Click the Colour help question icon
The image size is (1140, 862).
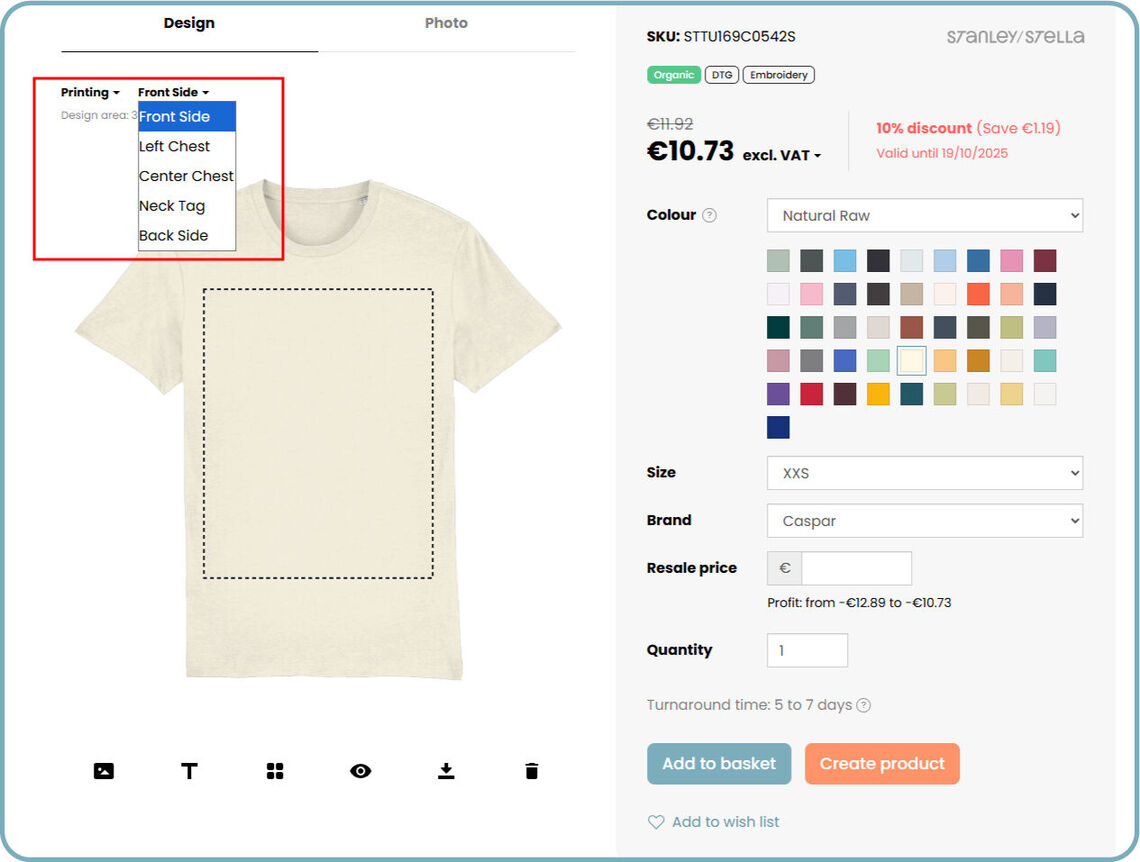[x=710, y=215]
